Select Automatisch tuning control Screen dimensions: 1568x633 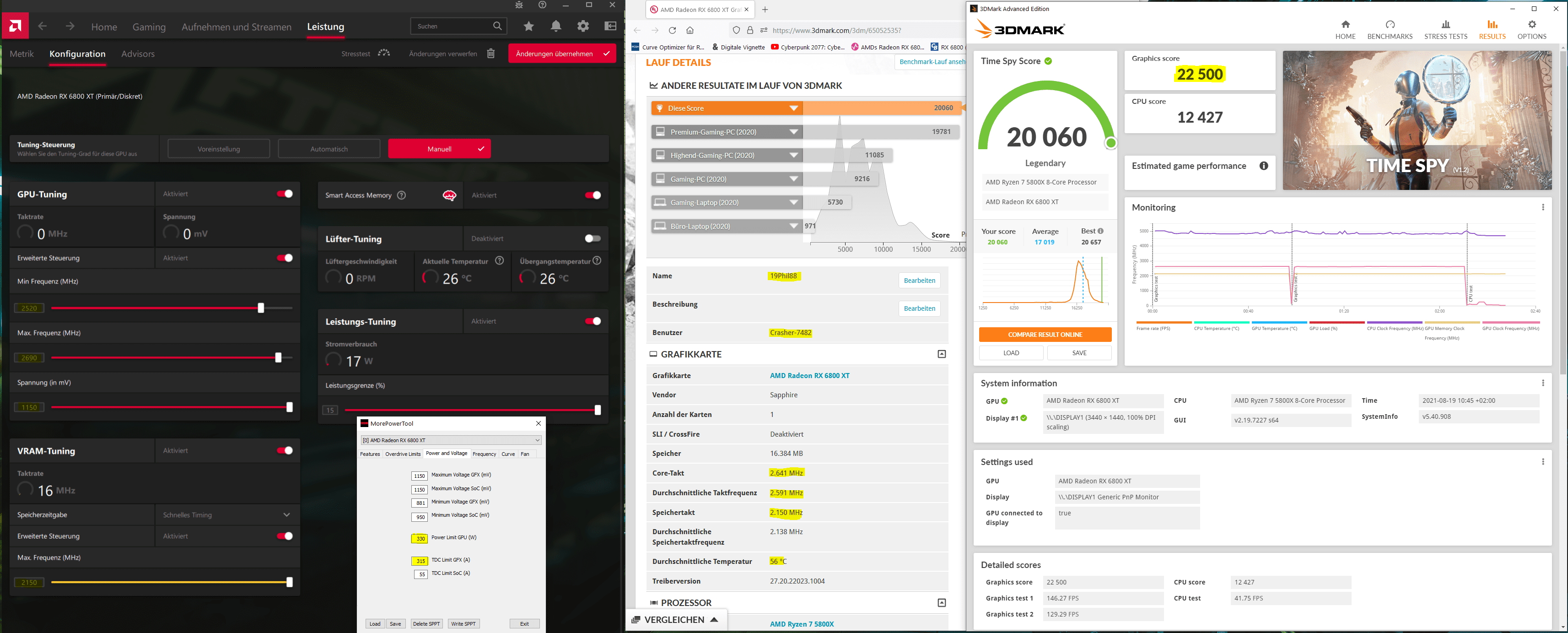tap(329, 148)
